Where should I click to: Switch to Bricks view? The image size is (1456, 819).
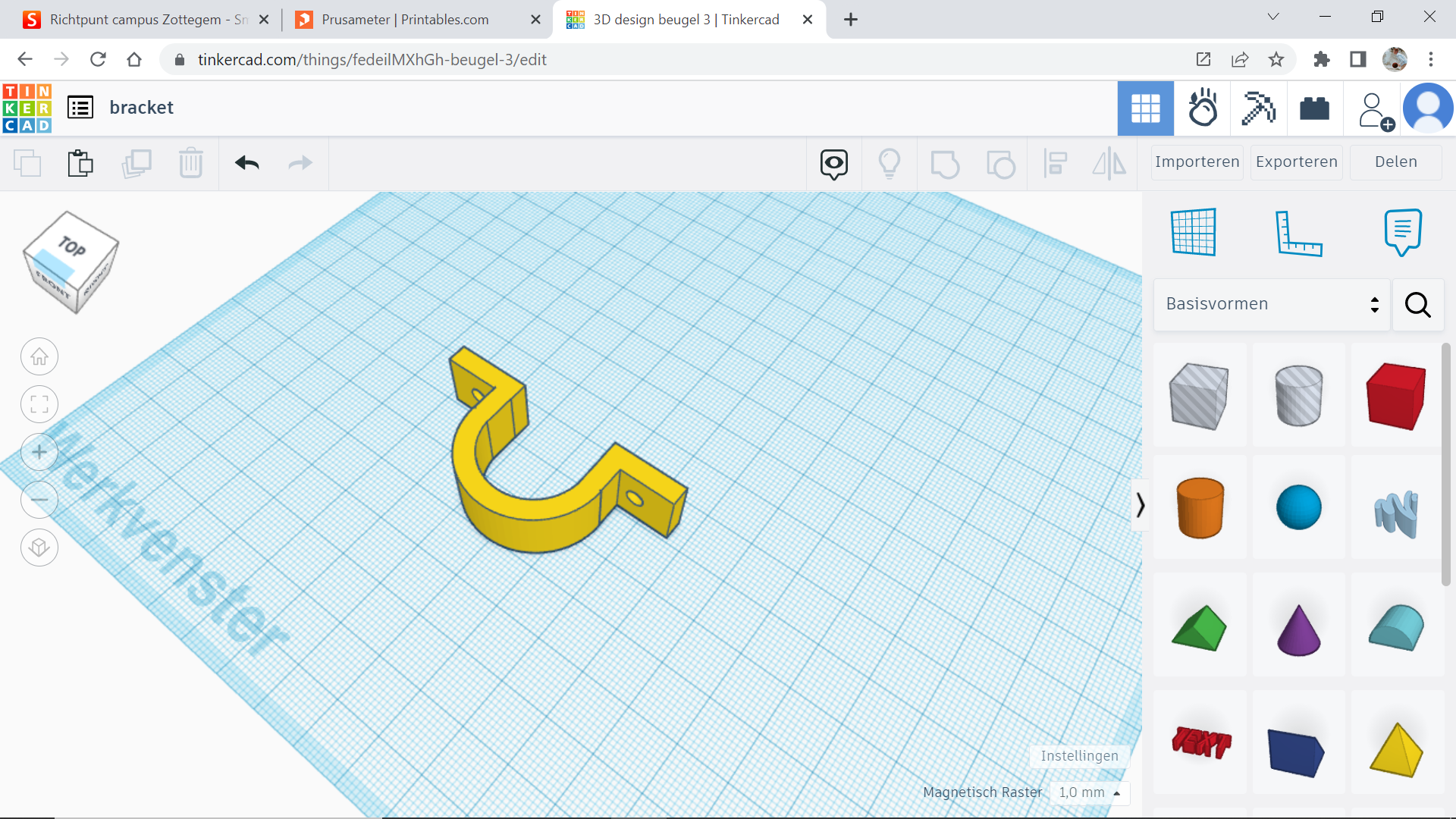click(1316, 108)
